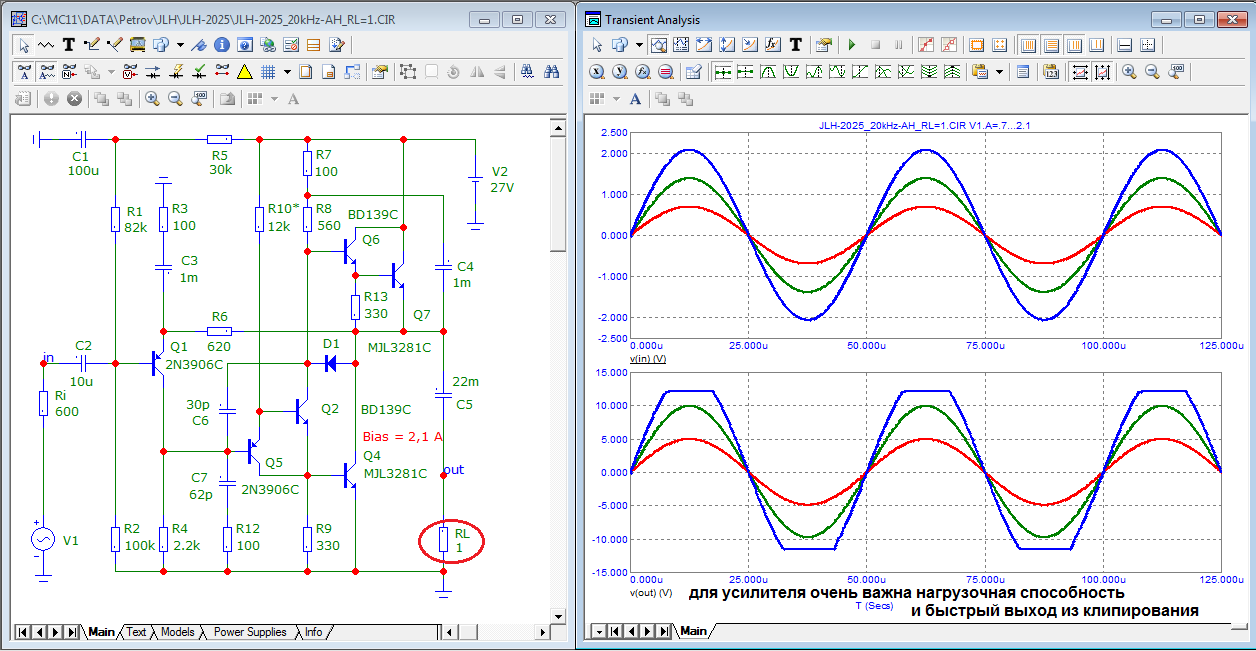Switch to the Text tab
The image size is (1256, 651).
tap(136, 632)
